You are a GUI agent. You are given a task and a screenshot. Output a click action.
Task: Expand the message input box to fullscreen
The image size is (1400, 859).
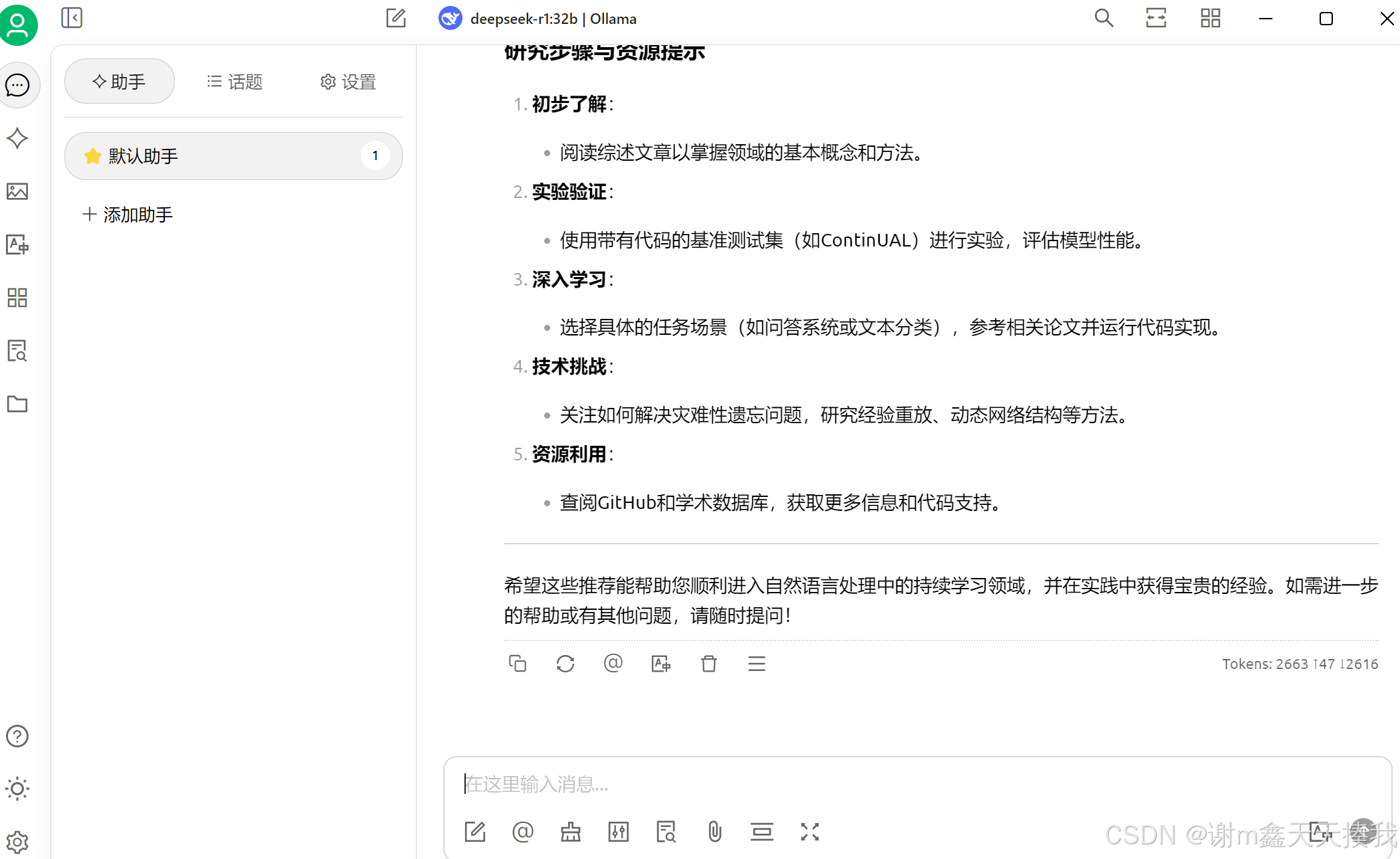point(809,832)
